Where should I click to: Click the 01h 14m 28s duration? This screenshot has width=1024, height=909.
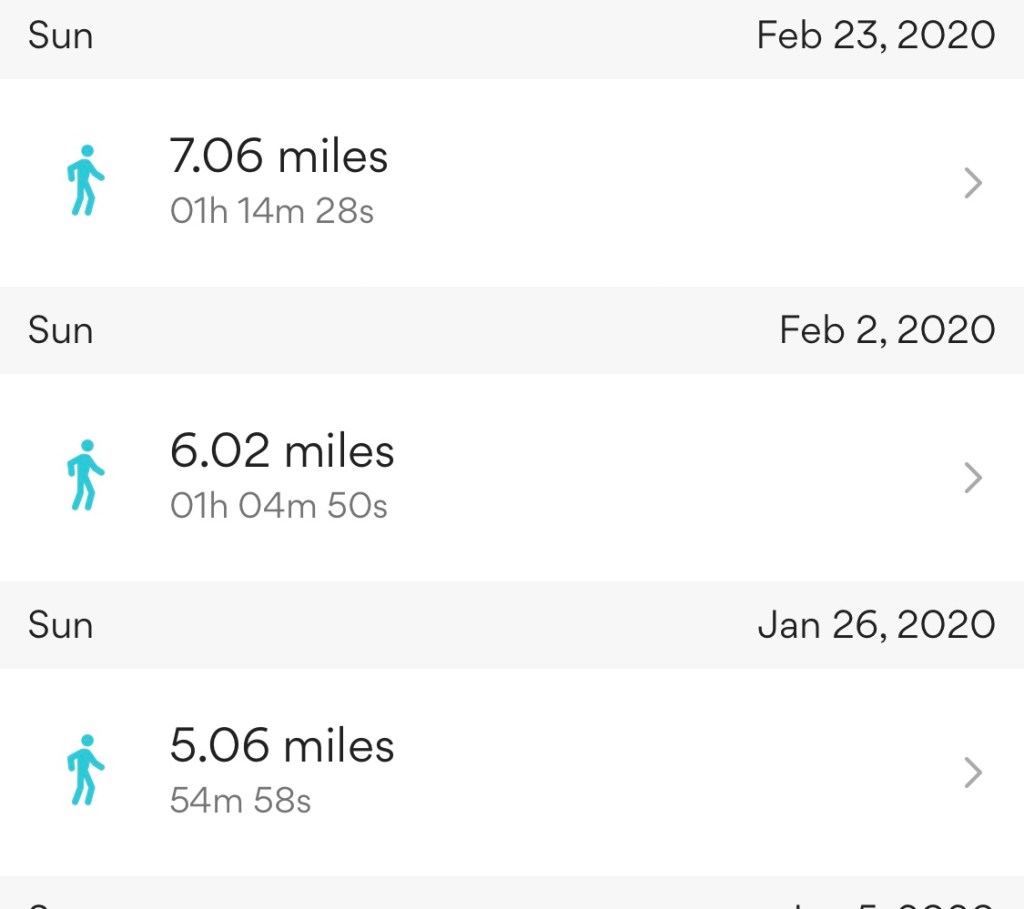272,212
